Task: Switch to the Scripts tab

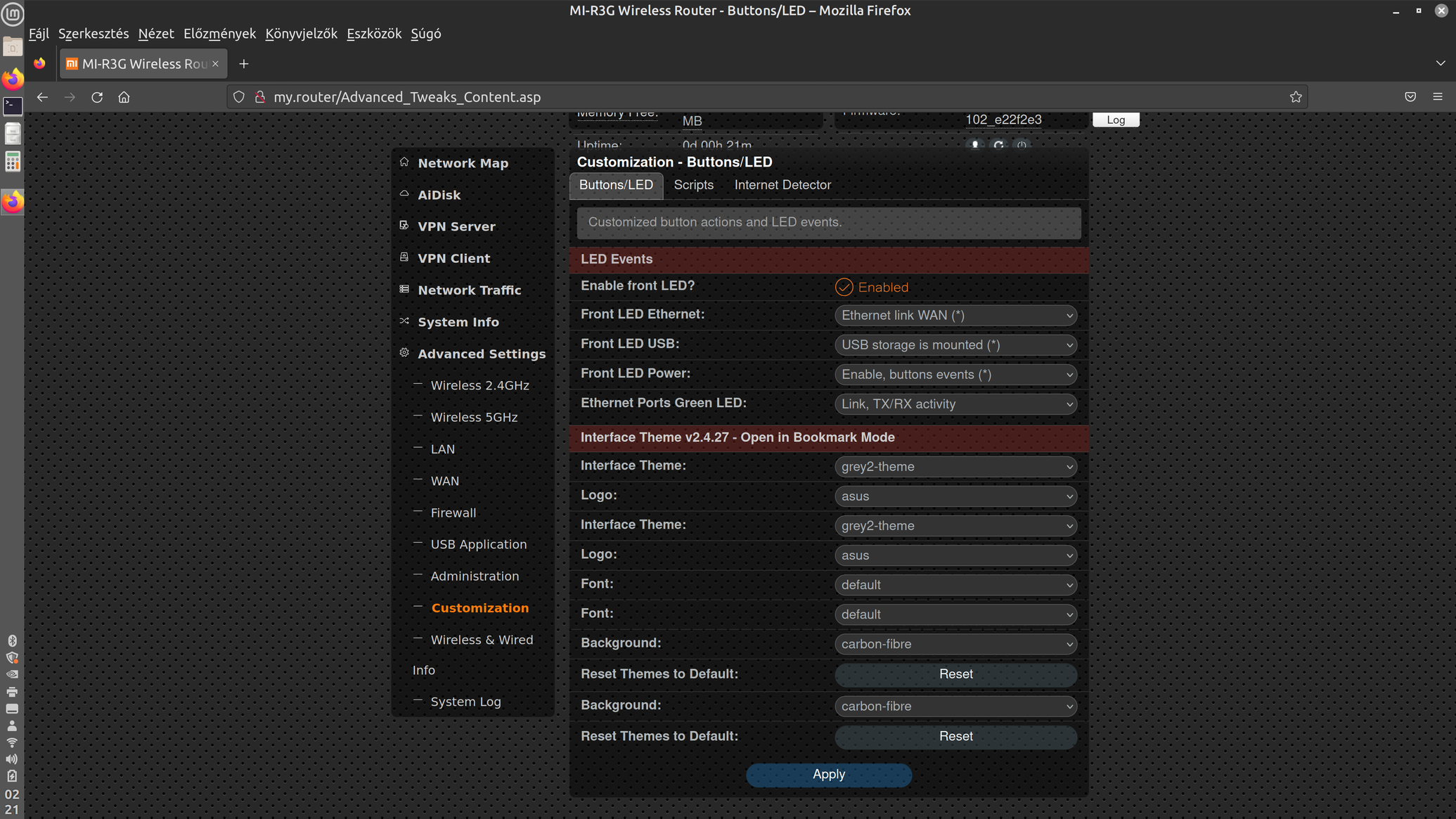Action: [x=693, y=185]
